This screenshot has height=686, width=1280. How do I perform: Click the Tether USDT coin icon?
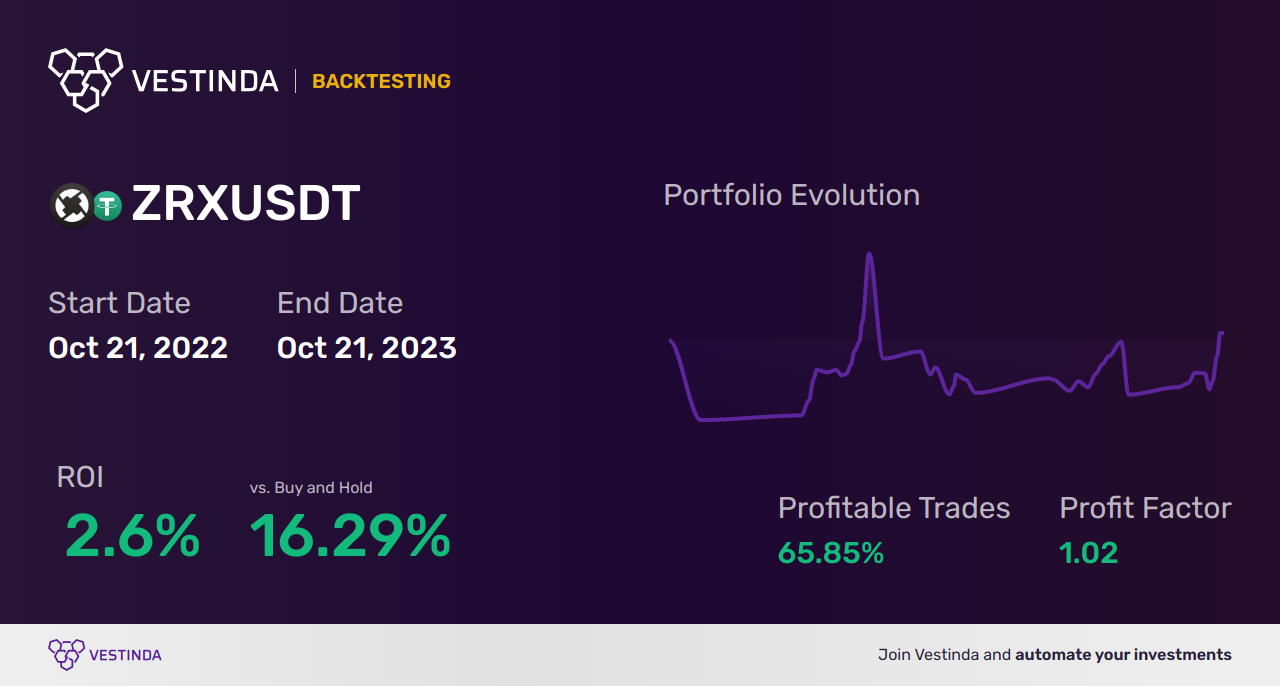107,206
